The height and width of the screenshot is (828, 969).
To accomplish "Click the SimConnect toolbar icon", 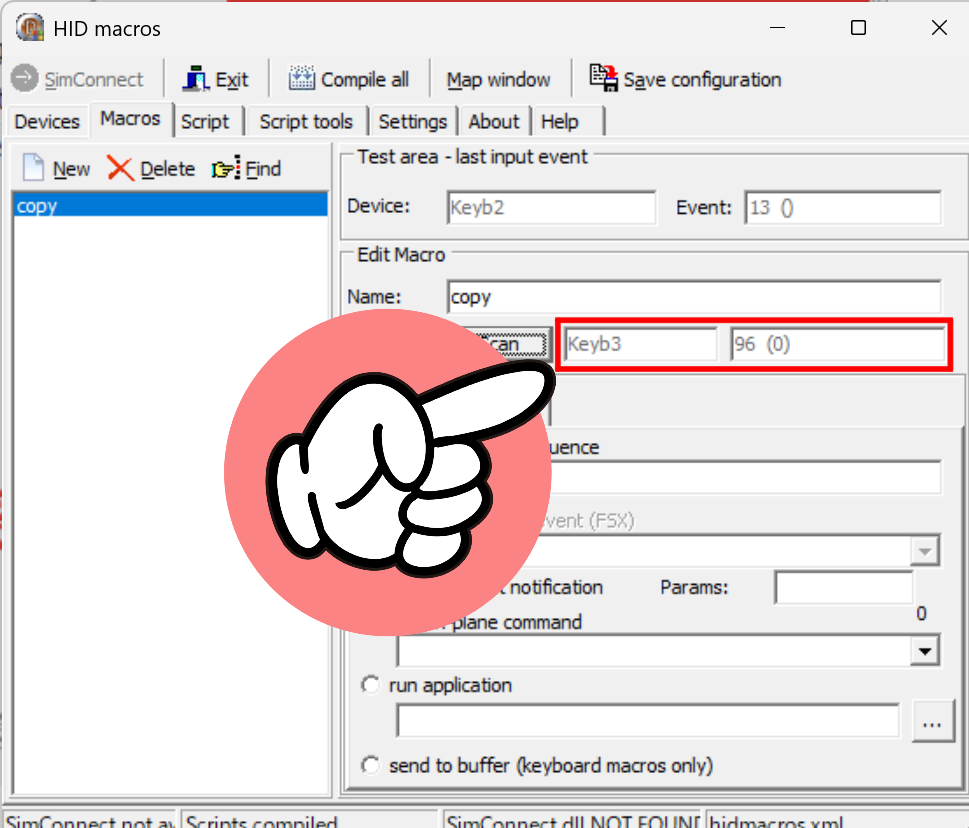I will (26, 79).
